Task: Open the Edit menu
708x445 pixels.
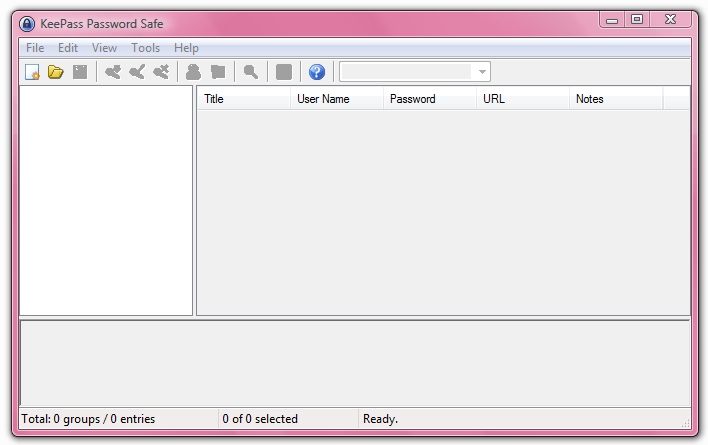Action: (x=68, y=48)
